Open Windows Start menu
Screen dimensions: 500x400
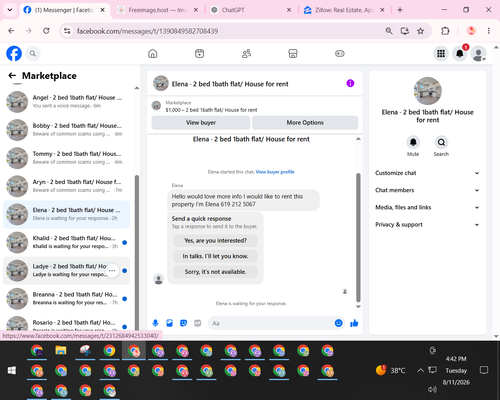click(12, 370)
